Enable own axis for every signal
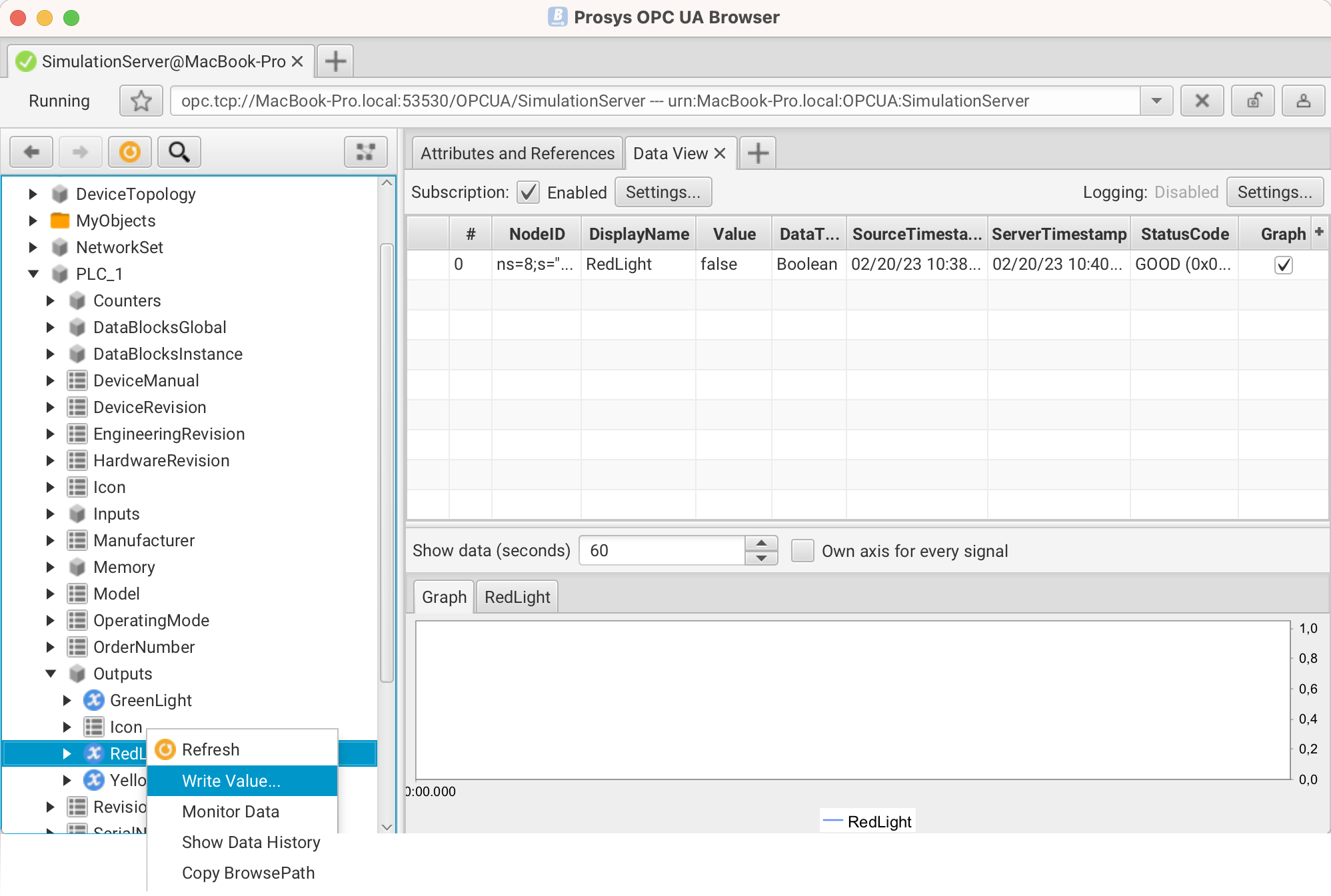 pyautogui.click(x=802, y=551)
